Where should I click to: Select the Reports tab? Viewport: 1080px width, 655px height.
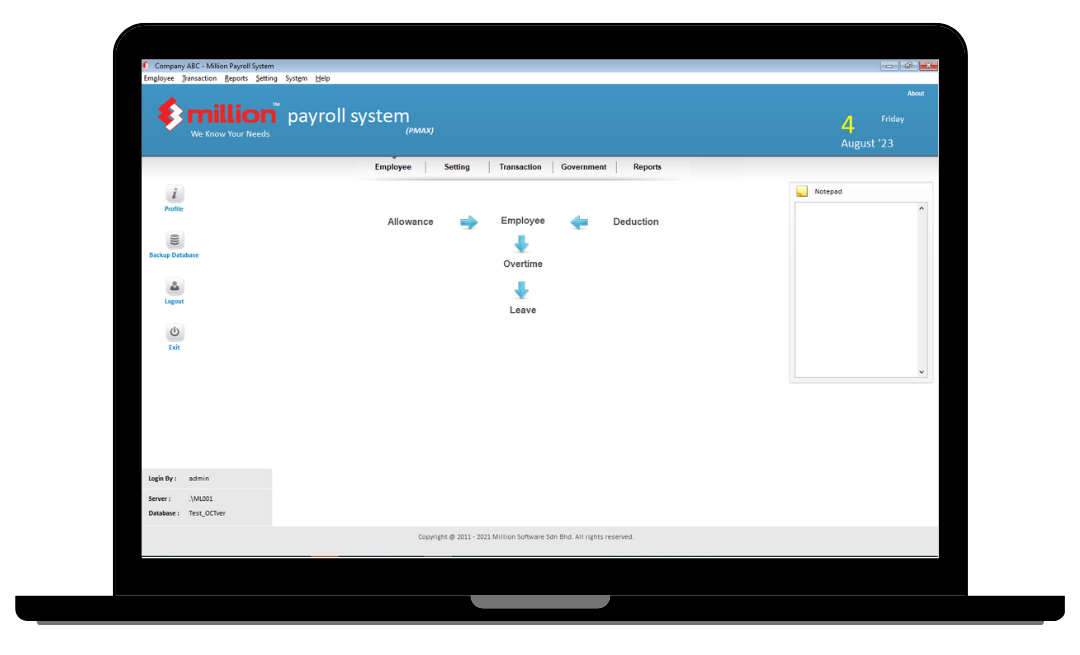(x=647, y=167)
